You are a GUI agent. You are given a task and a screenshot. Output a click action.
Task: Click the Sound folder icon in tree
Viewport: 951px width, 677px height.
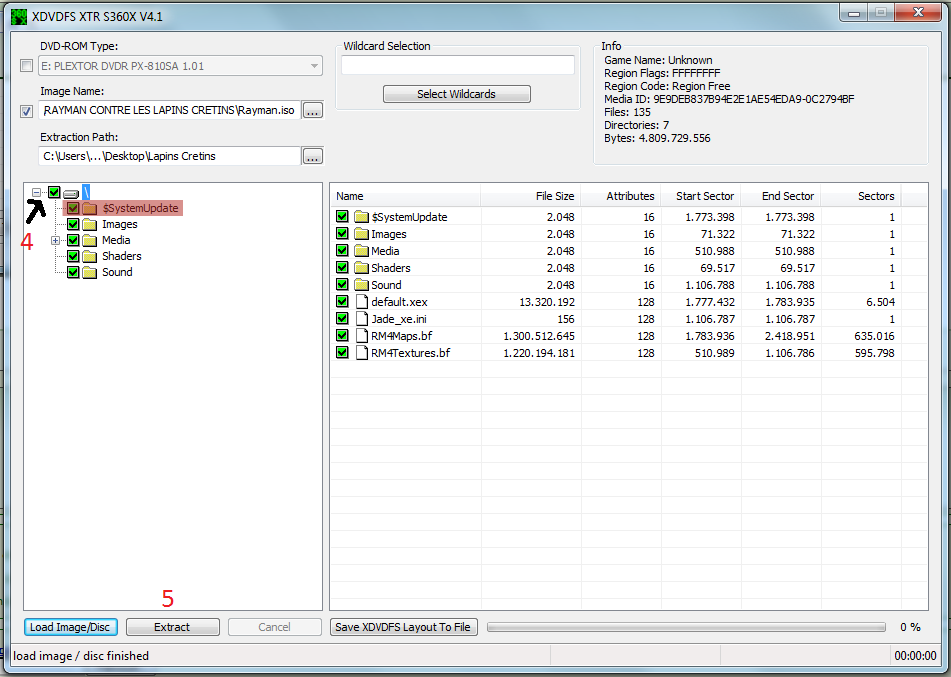90,272
